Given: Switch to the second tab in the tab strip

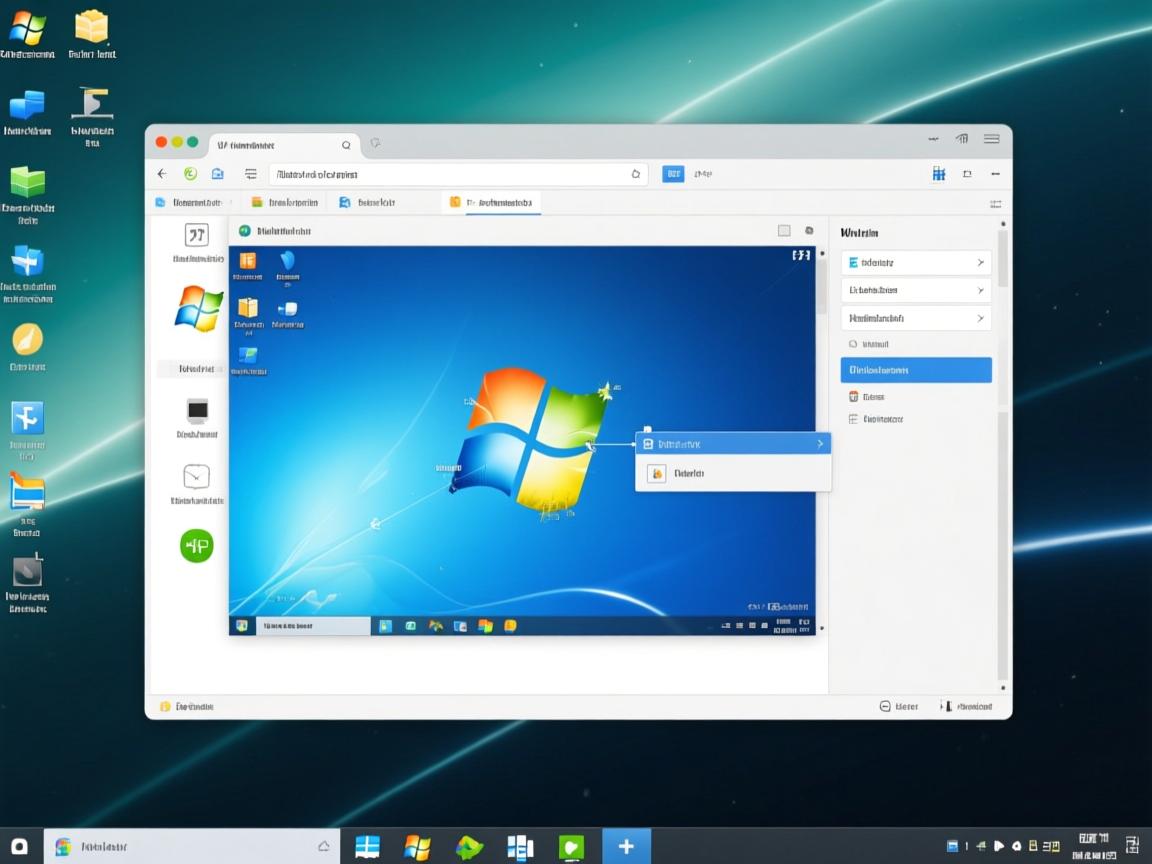Looking at the screenshot, I should (283, 202).
